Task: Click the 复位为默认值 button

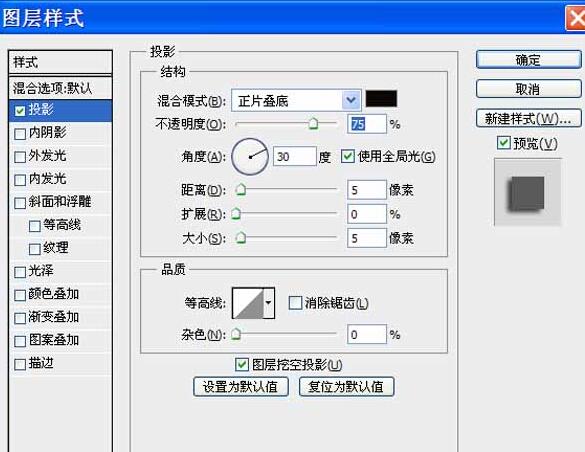Action: tap(347, 387)
